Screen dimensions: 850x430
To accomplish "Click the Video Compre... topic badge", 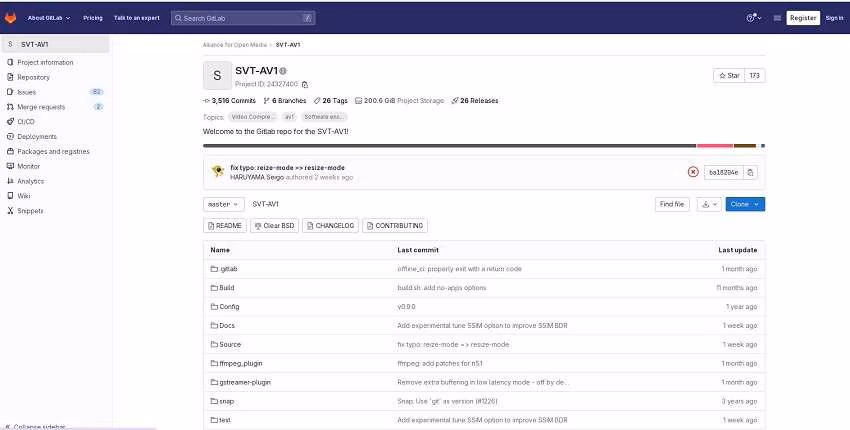I will tap(253, 117).
